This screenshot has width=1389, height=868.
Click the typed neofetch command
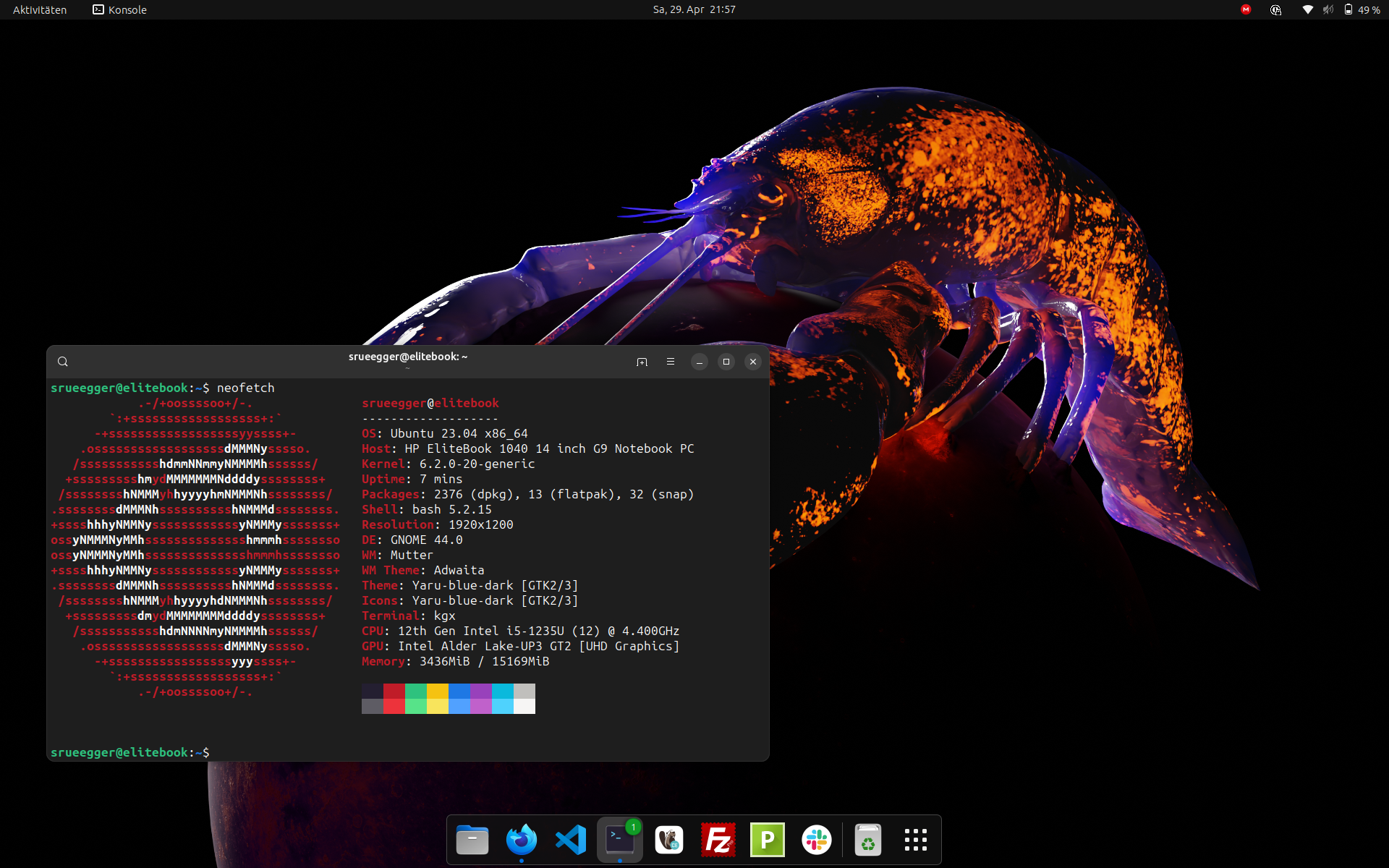point(246,388)
